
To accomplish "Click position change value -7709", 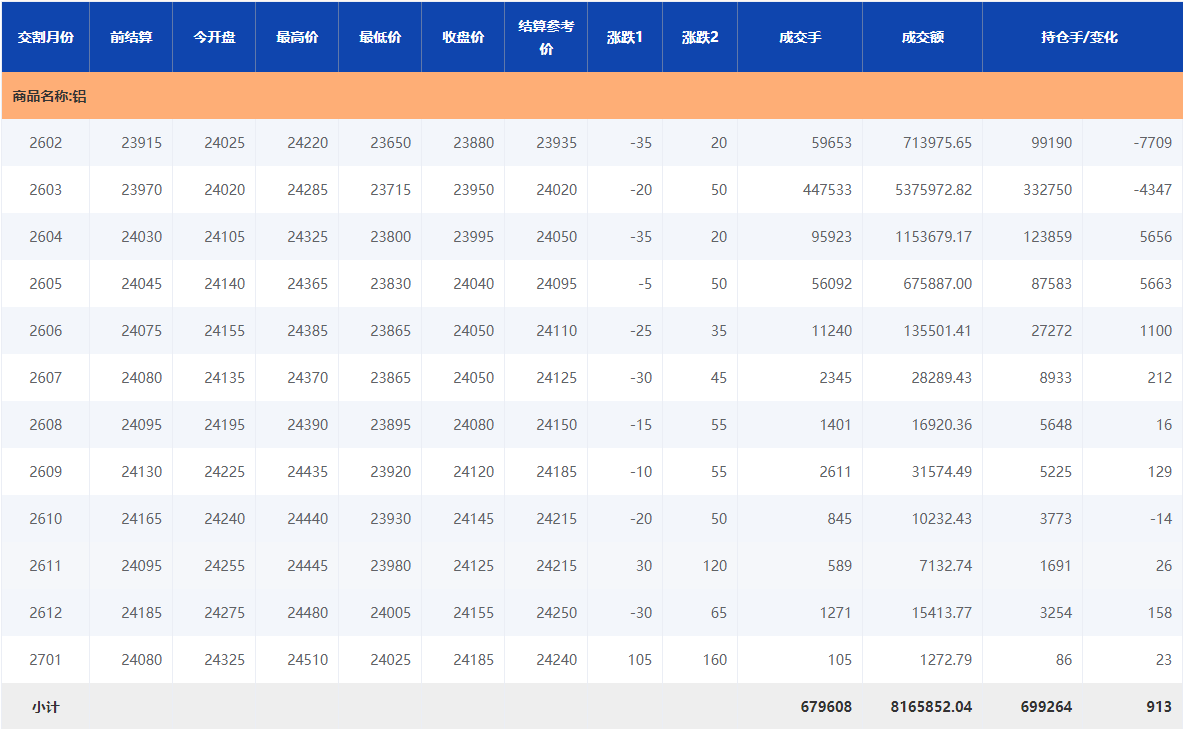I will click(1152, 143).
